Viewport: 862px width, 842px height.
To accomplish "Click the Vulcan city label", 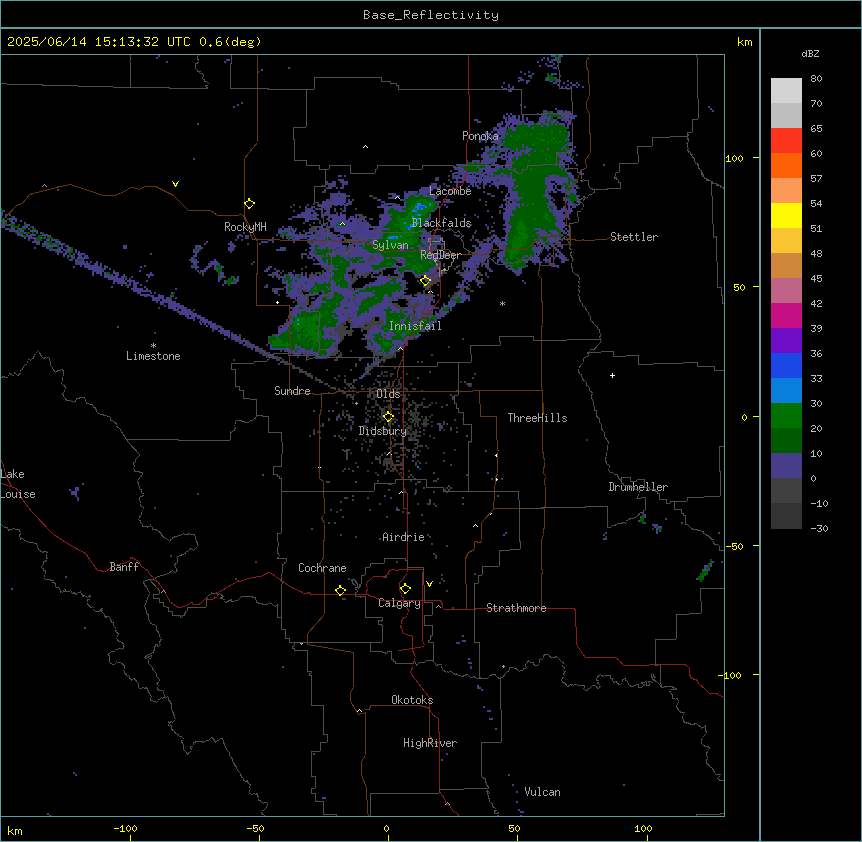I will tap(542, 792).
